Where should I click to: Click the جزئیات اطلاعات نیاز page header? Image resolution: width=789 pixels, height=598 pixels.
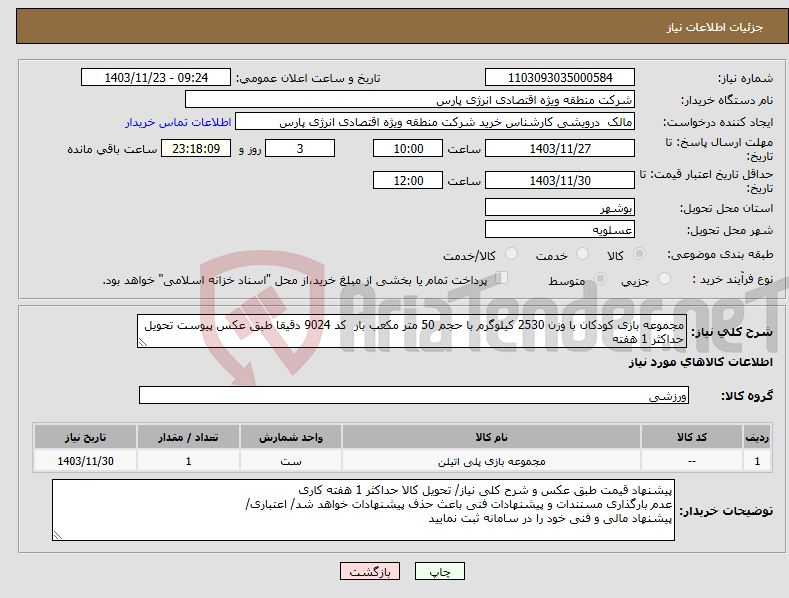tap(715, 27)
